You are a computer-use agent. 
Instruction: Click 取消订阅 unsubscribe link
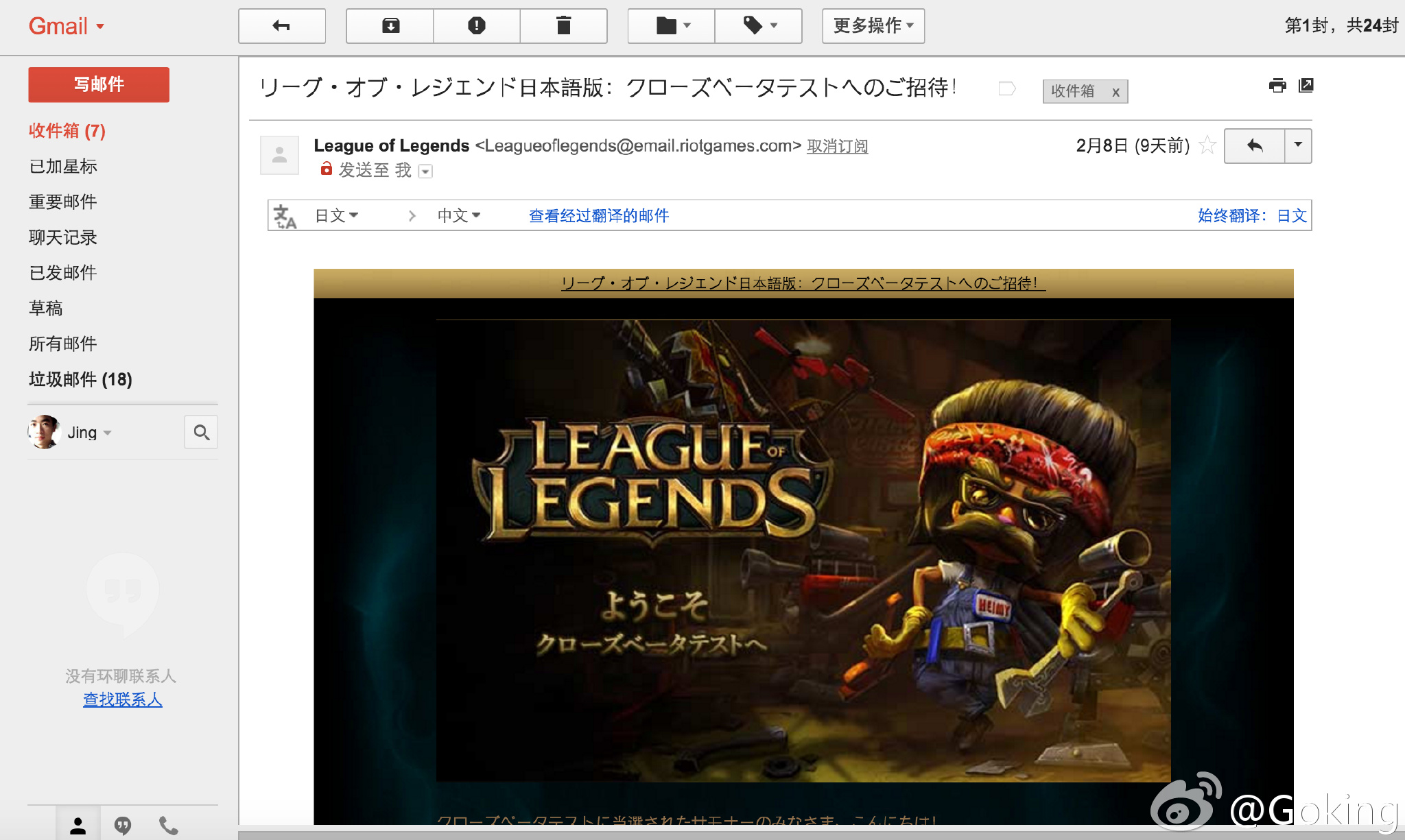(838, 146)
